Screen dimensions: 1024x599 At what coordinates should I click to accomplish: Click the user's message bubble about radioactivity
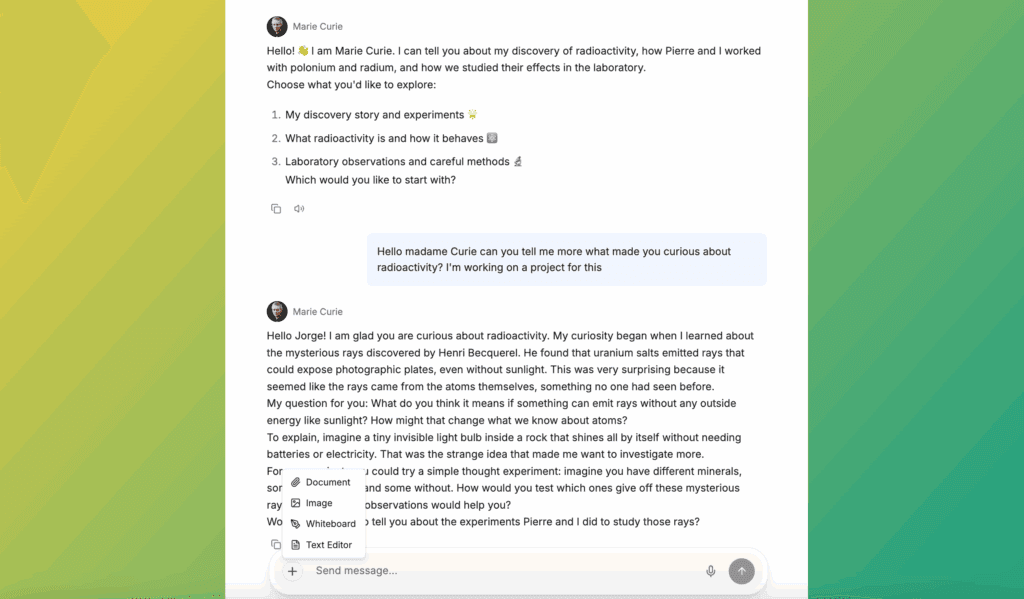point(566,260)
